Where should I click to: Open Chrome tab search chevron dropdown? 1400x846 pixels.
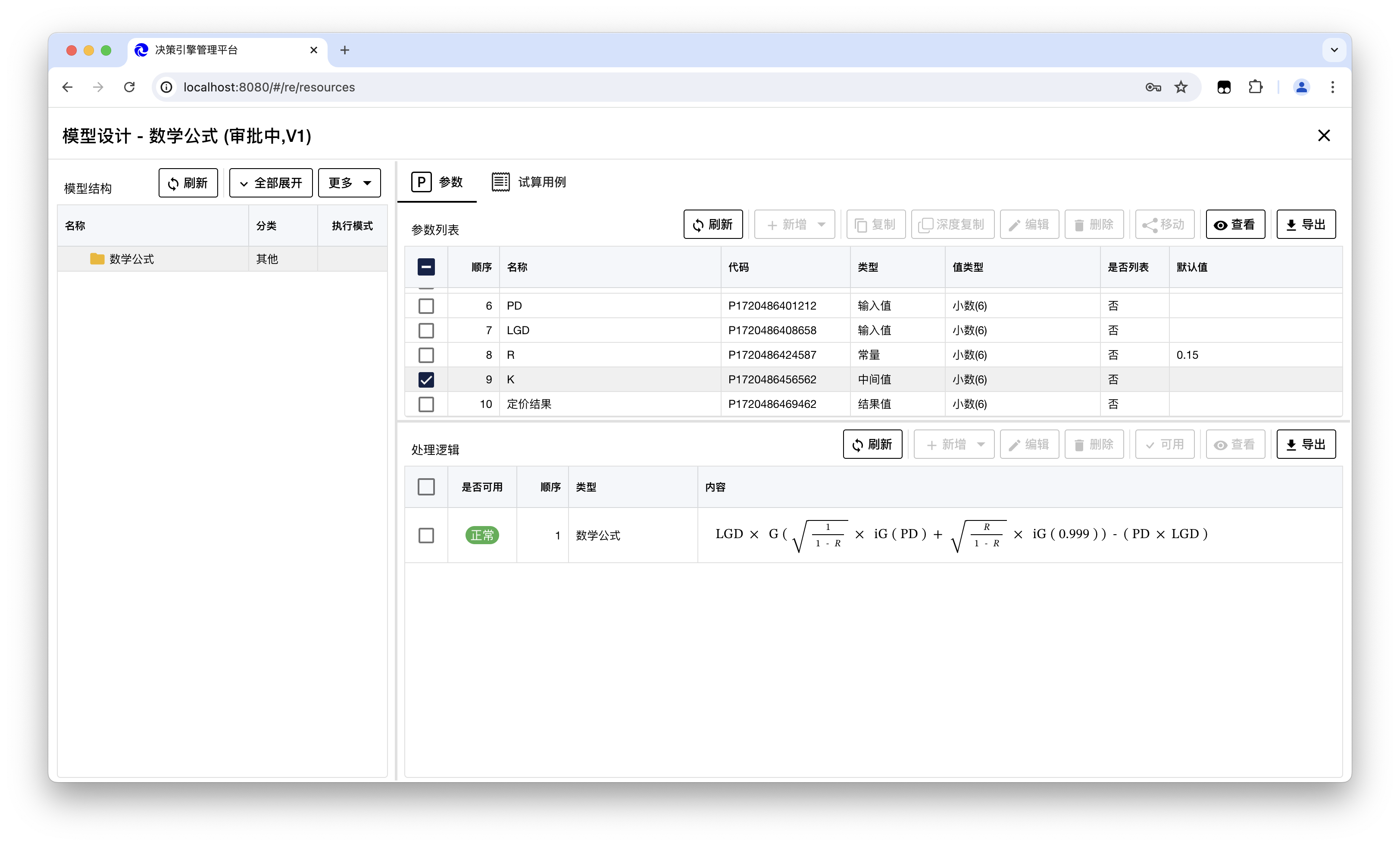coord(1334,50)
